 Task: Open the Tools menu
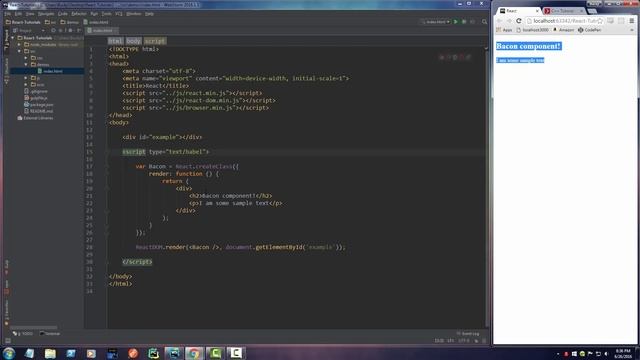tap(107, 14)
